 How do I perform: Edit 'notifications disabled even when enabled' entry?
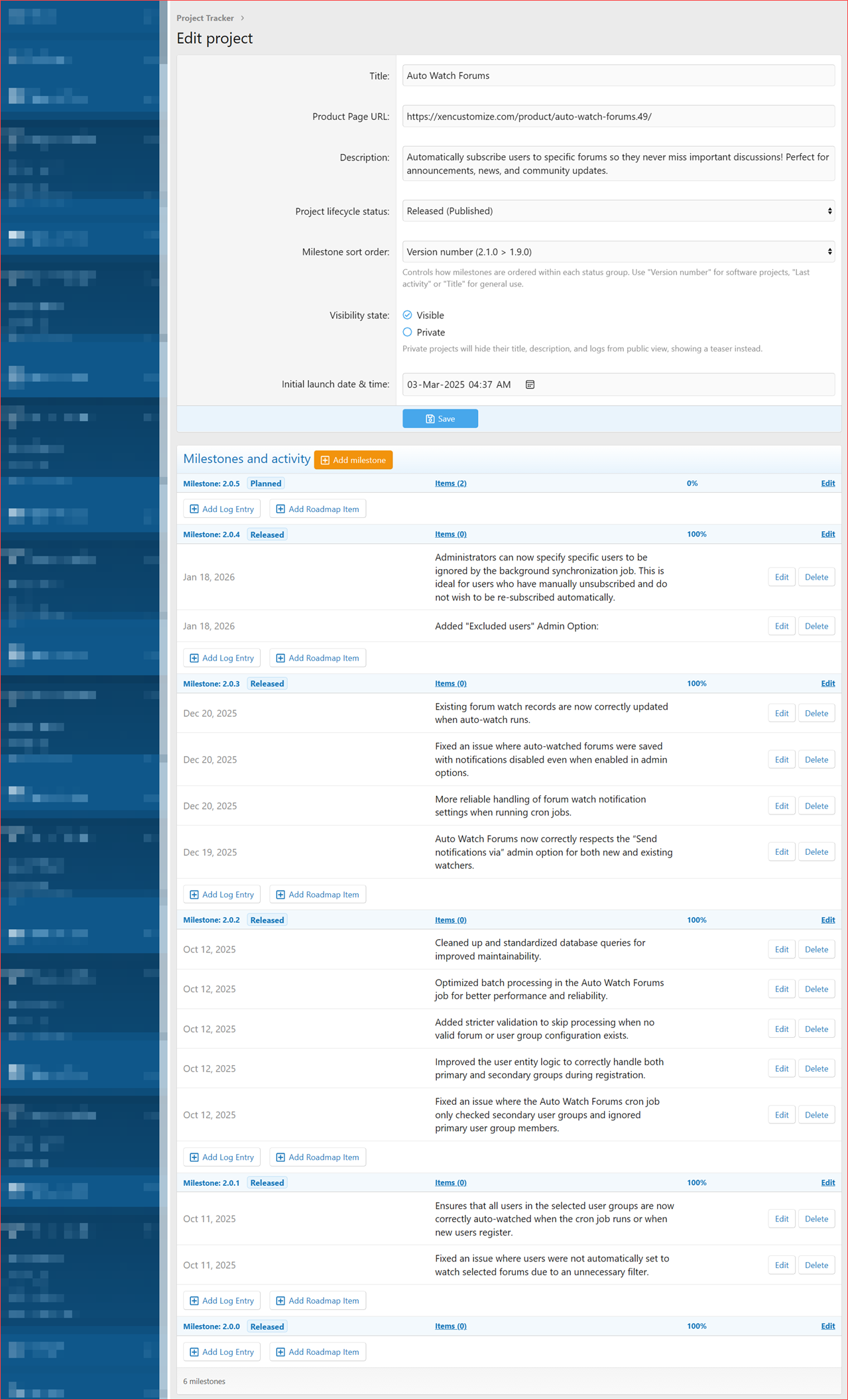782,760
